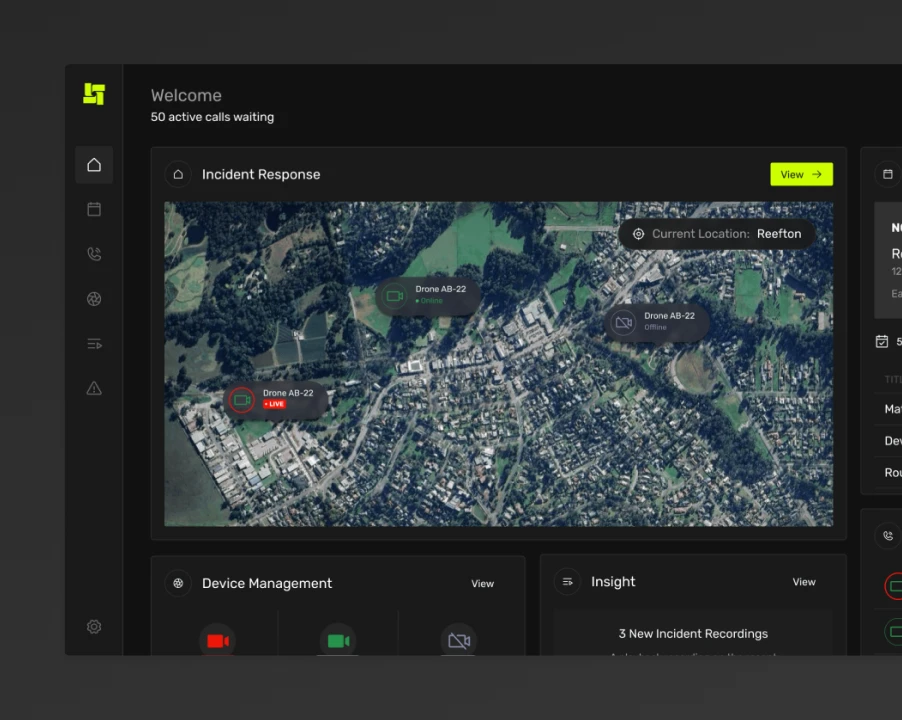This screenshot has height=720, width=902.
Task: Select the offline Drone AB-22 camera marker
Action: click(x=624, y=323)
